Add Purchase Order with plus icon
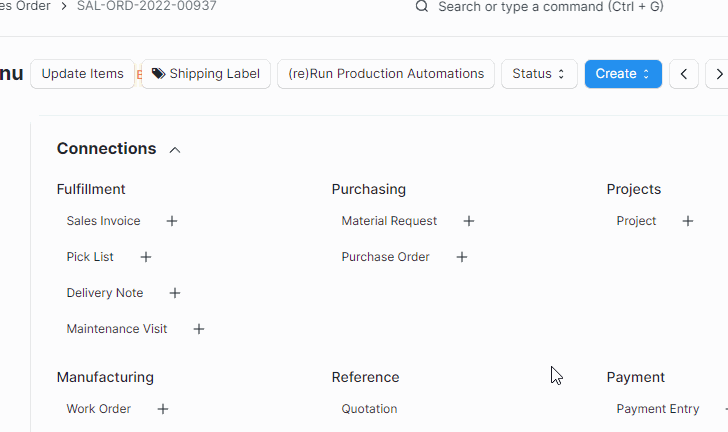Image resolution: width=728 pixels, height=432 pixels. (462, 257)
